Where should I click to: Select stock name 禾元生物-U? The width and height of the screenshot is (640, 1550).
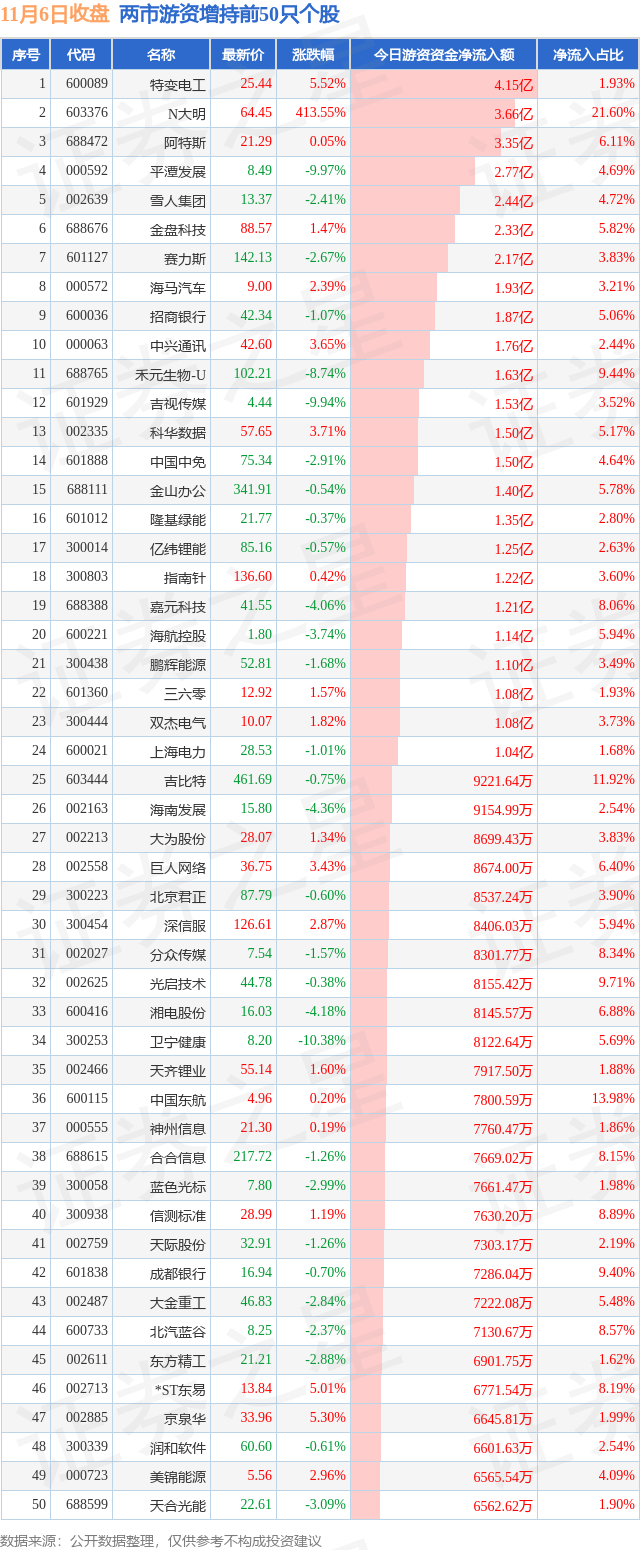pyautogui.click(x=170, y=375)
